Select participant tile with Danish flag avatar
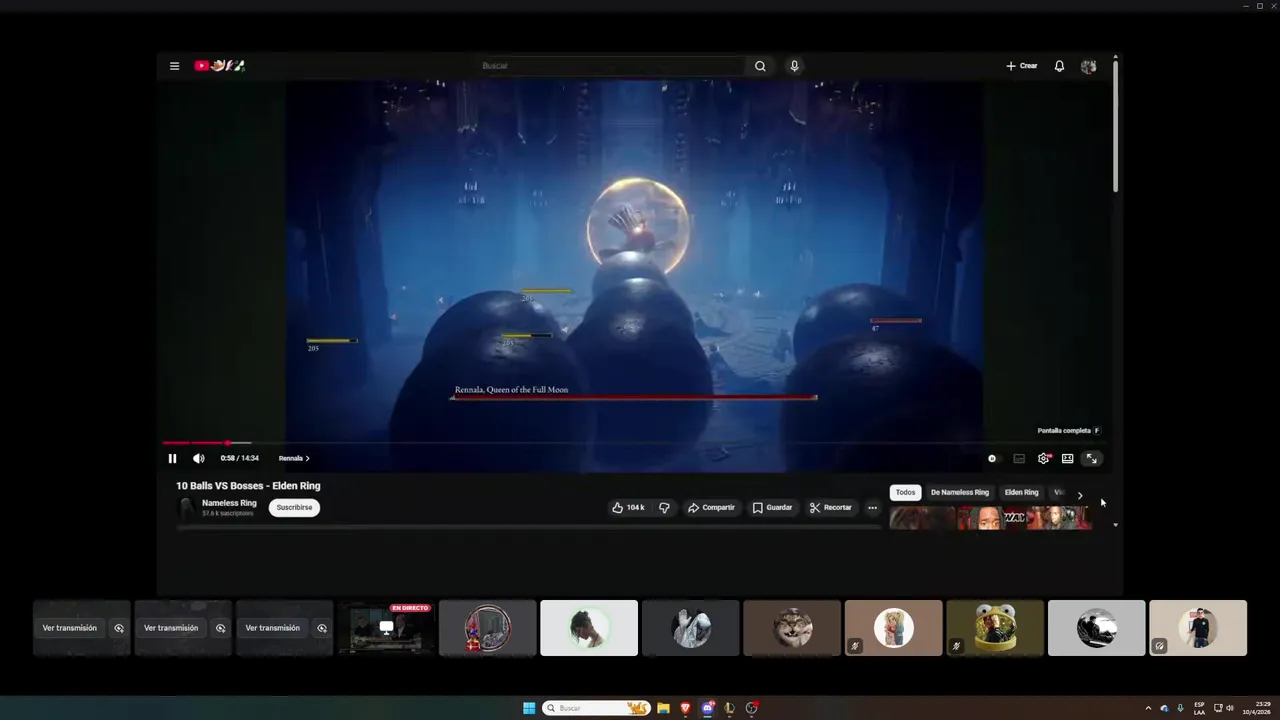 tap(487, 628)
